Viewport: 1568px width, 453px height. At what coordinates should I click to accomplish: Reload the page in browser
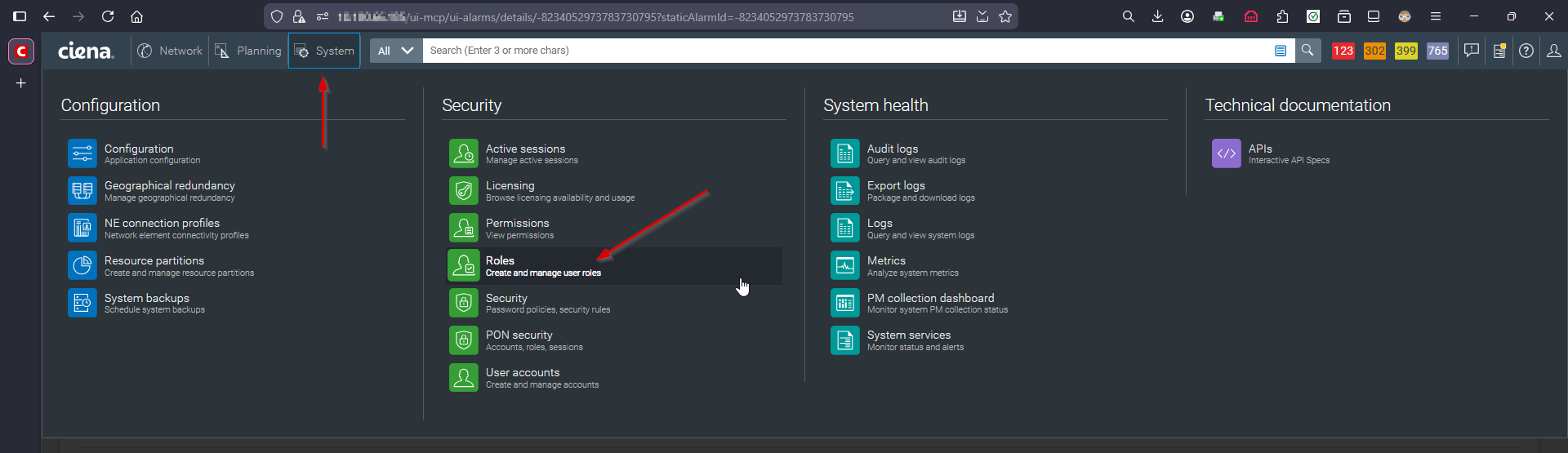point(107,16)
